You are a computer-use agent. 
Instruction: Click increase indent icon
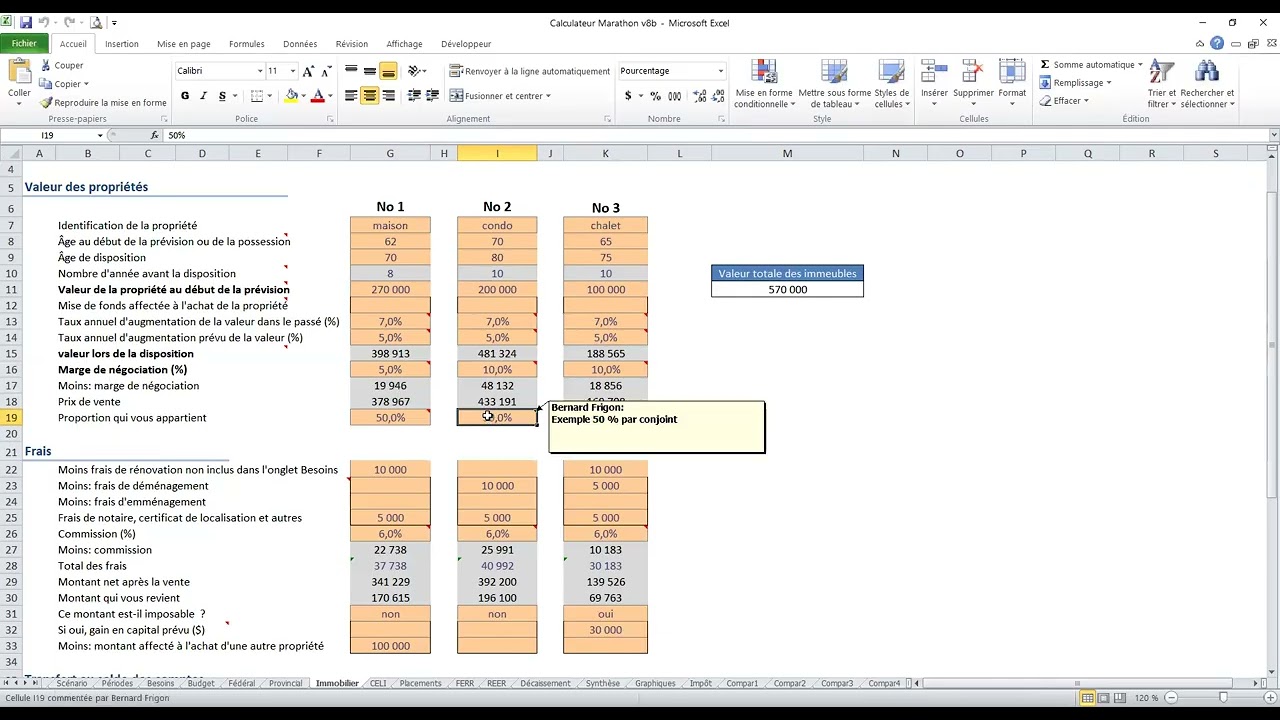[x=432, y=96]
